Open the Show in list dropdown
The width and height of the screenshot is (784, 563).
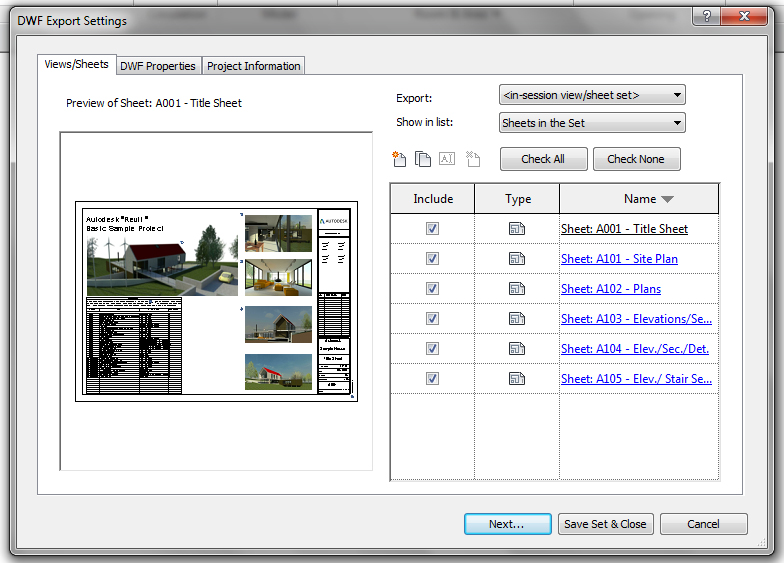click(x=592, y=123)
